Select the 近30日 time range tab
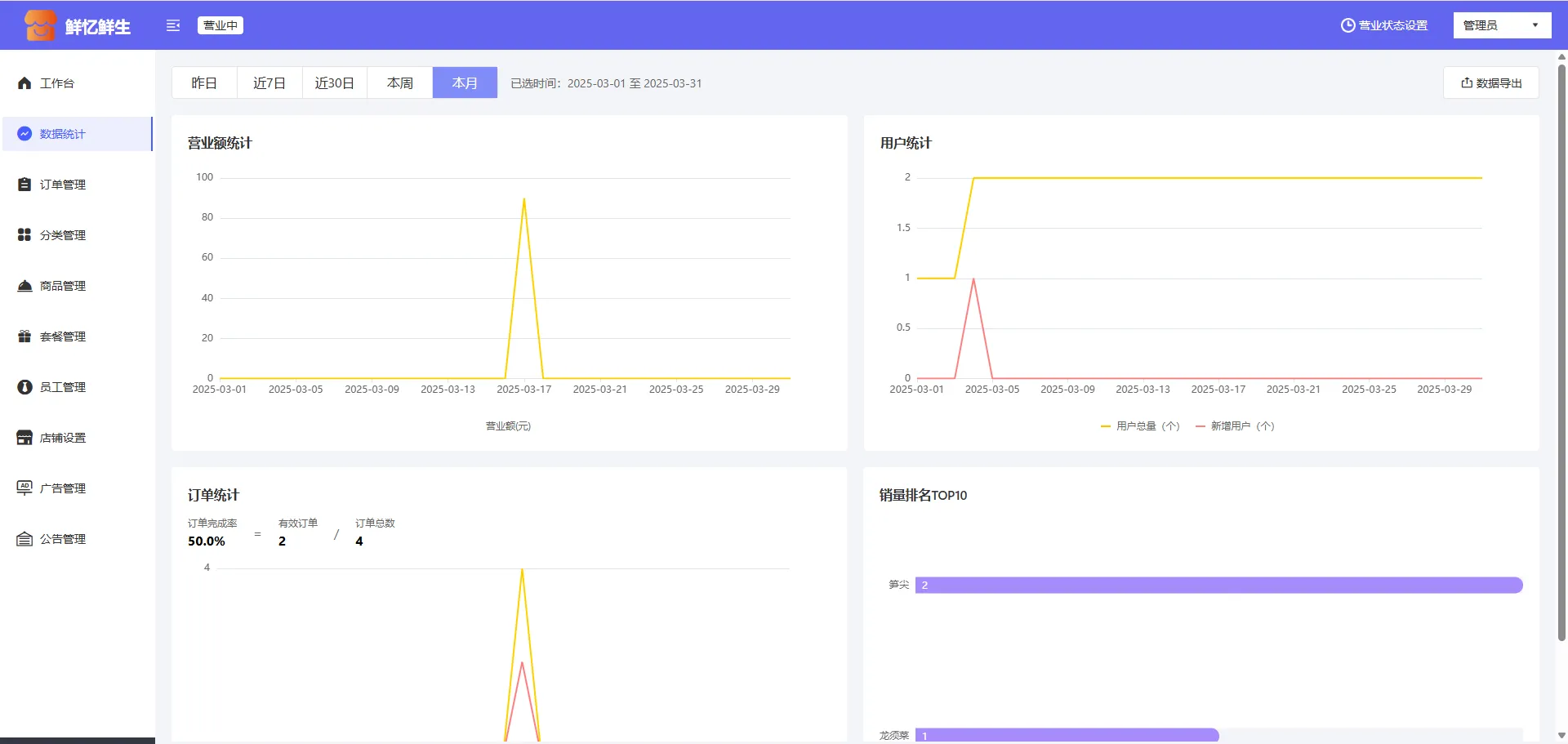The height and width of the screenshot is (744, 1568). tap(335, 83)
